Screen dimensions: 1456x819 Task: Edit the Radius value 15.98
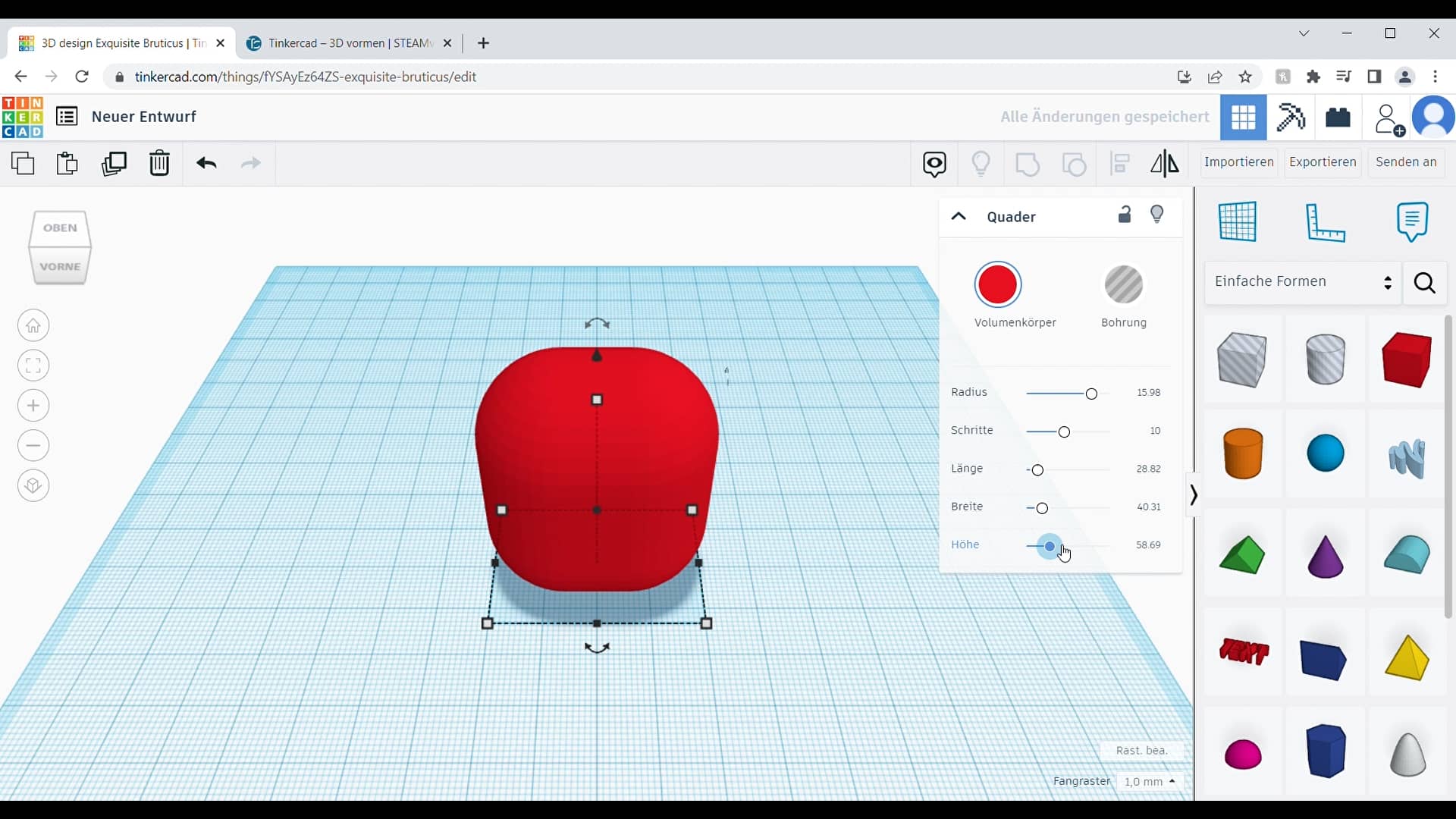click(x=1148, y=393)
